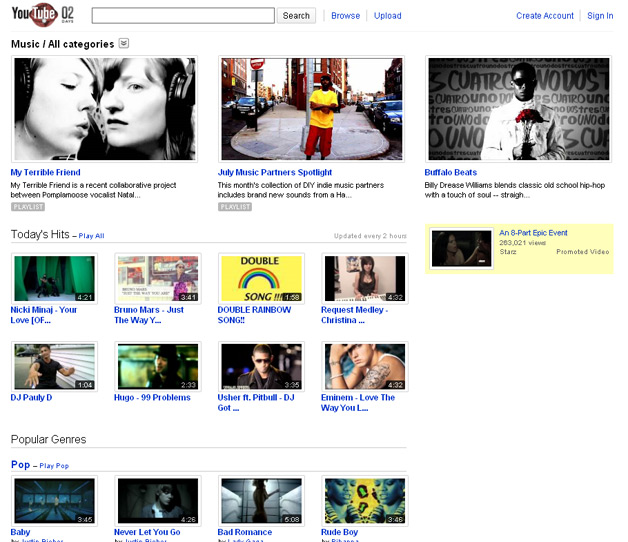This screenshot has height=542, width=628.
Task: Click the Rude Boy title link
Action: pos(339,532)
